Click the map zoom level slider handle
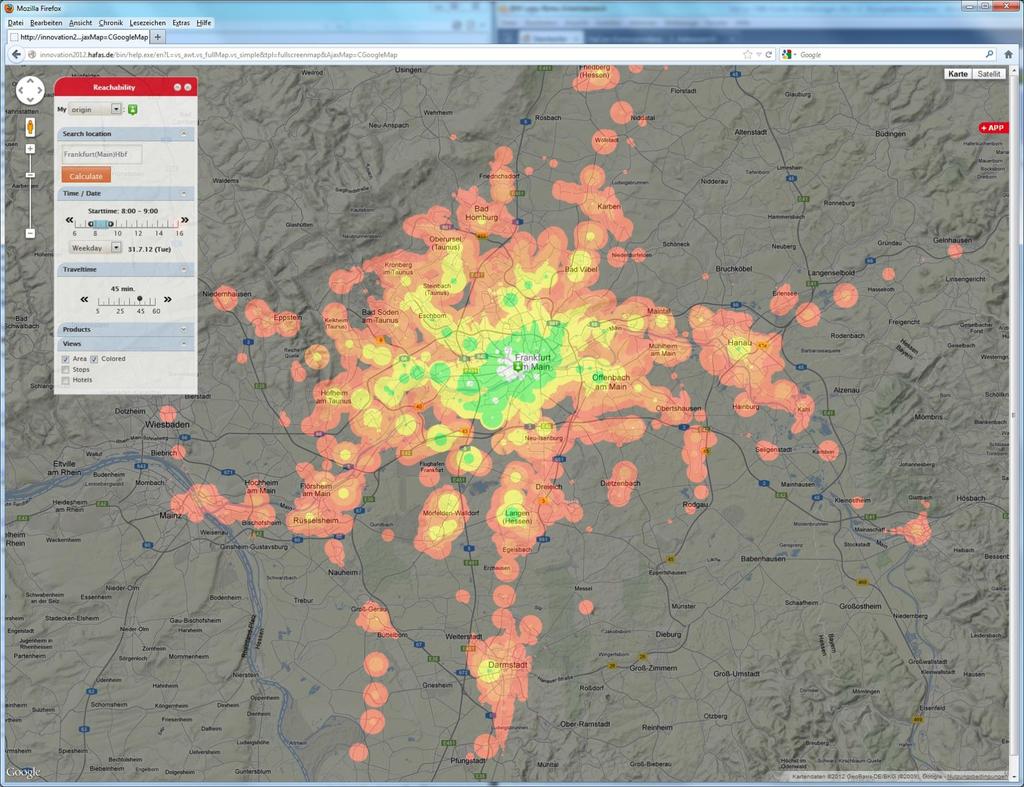Image resolution: width=1024 pixels, height=787 pixels. [x=30, y=175]
